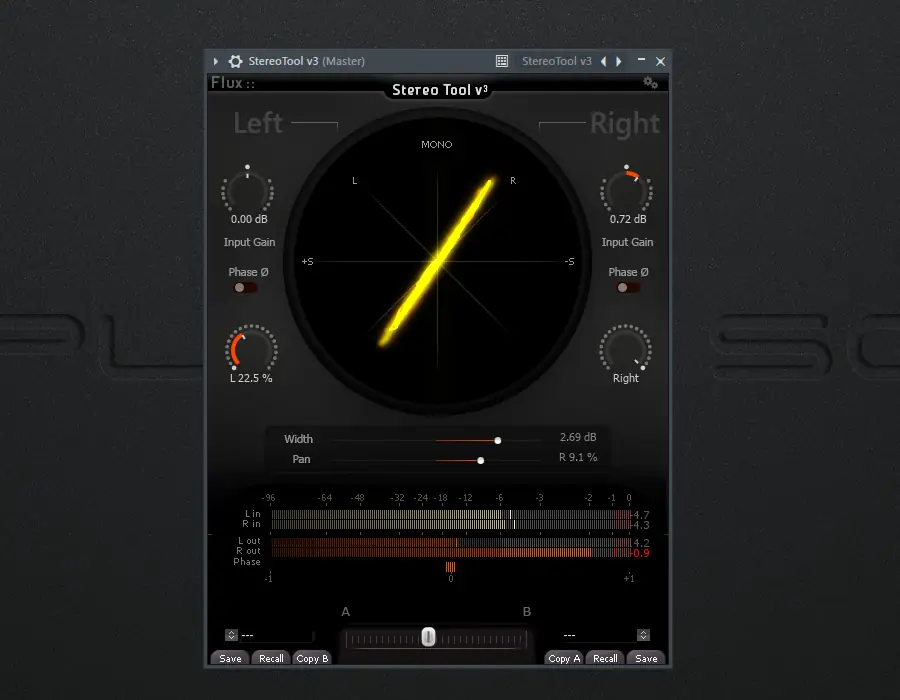Click the Right pan knob
The height and width of the screenshot is (700, 900).
626,348
